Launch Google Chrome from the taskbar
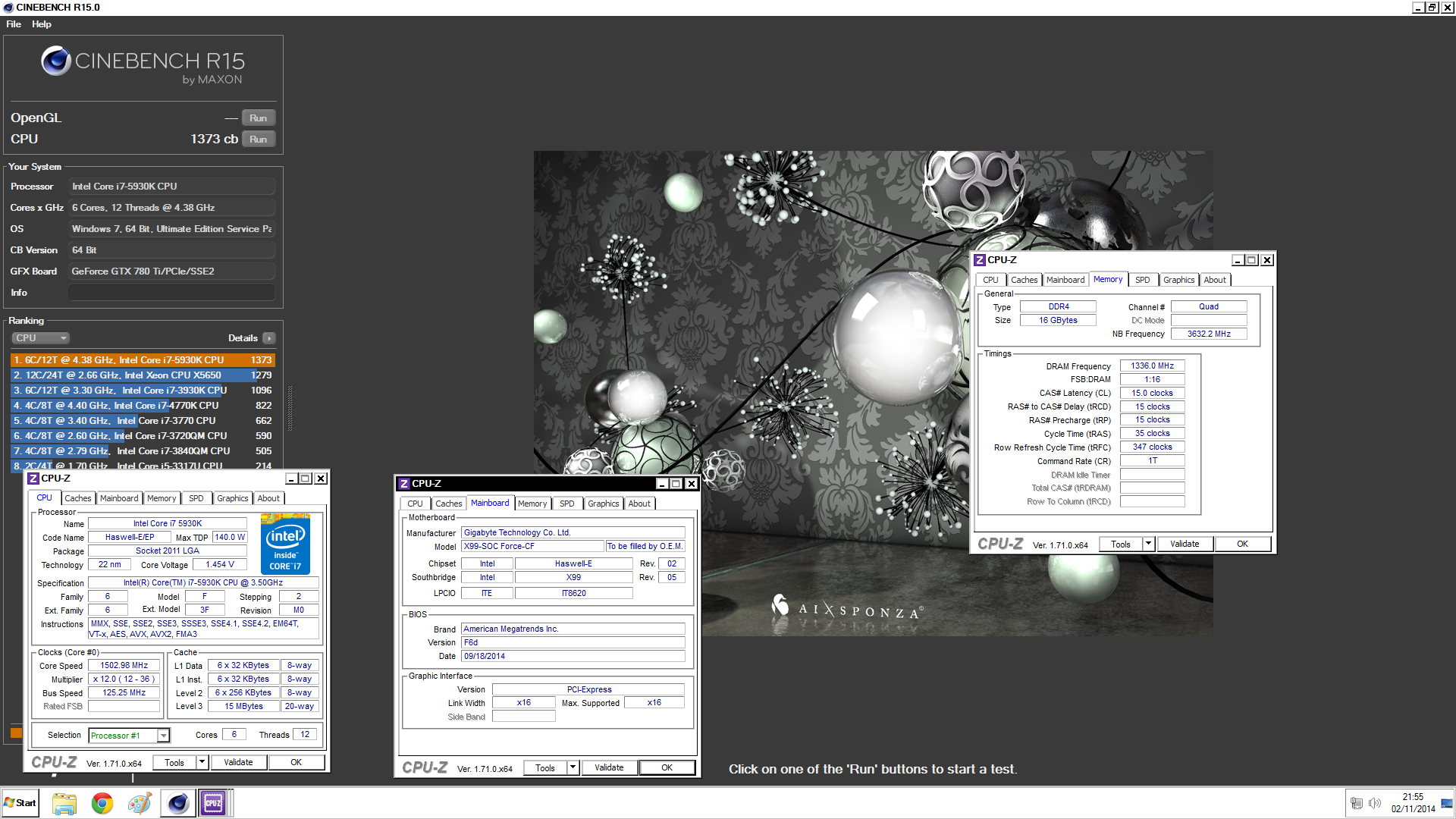The image size is (1456, 819). point(102,804)
